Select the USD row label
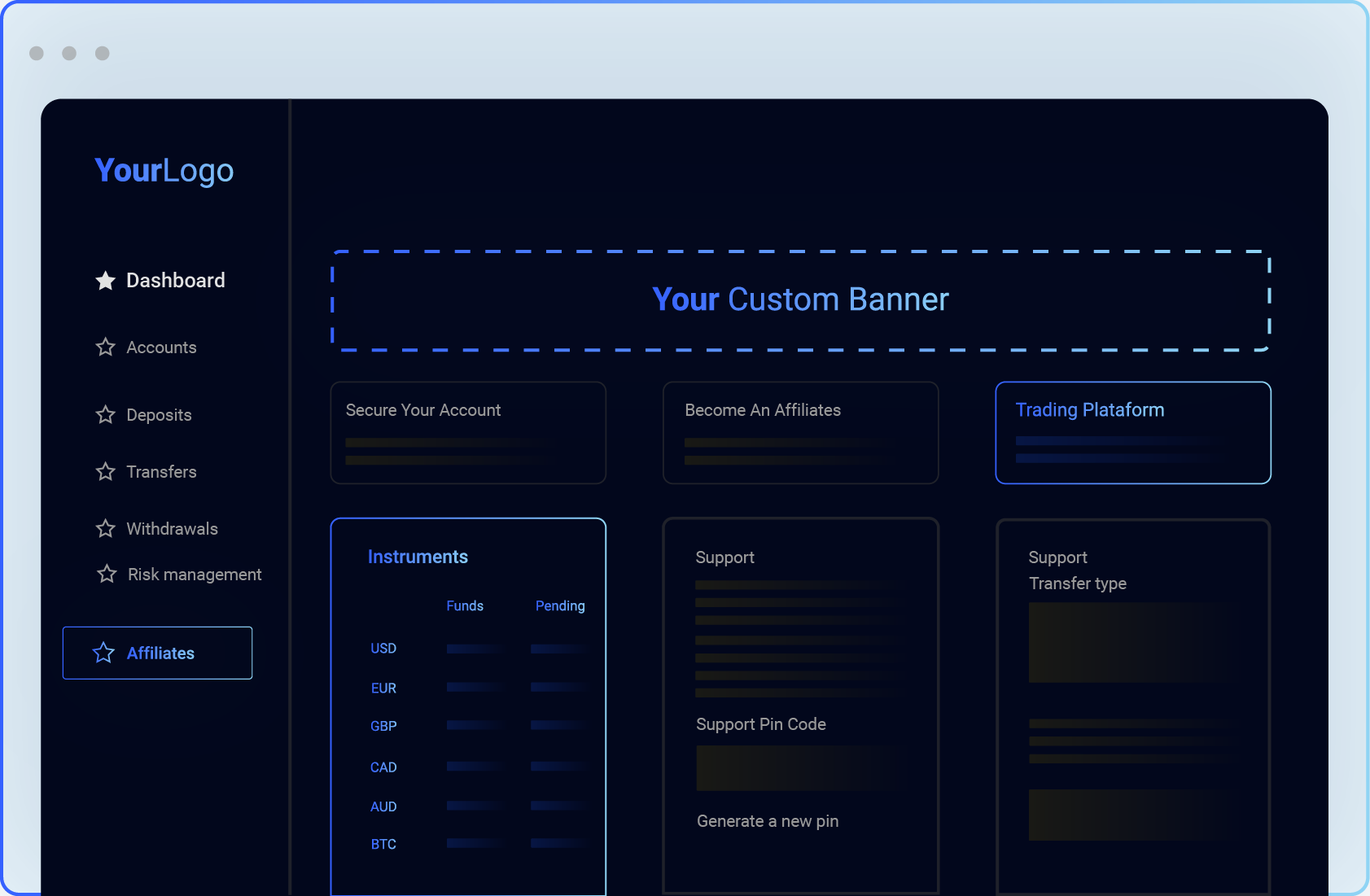The image size is (1370, 896). tap(383, 649)
